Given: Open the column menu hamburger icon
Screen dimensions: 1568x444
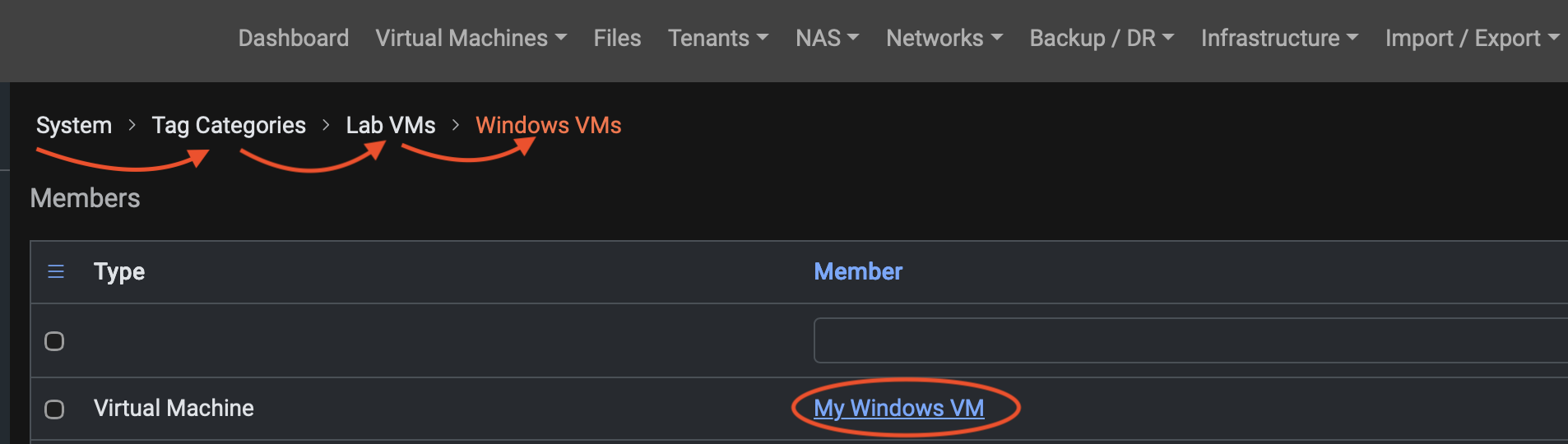Looking at the screenshot, I should (56, 271).
